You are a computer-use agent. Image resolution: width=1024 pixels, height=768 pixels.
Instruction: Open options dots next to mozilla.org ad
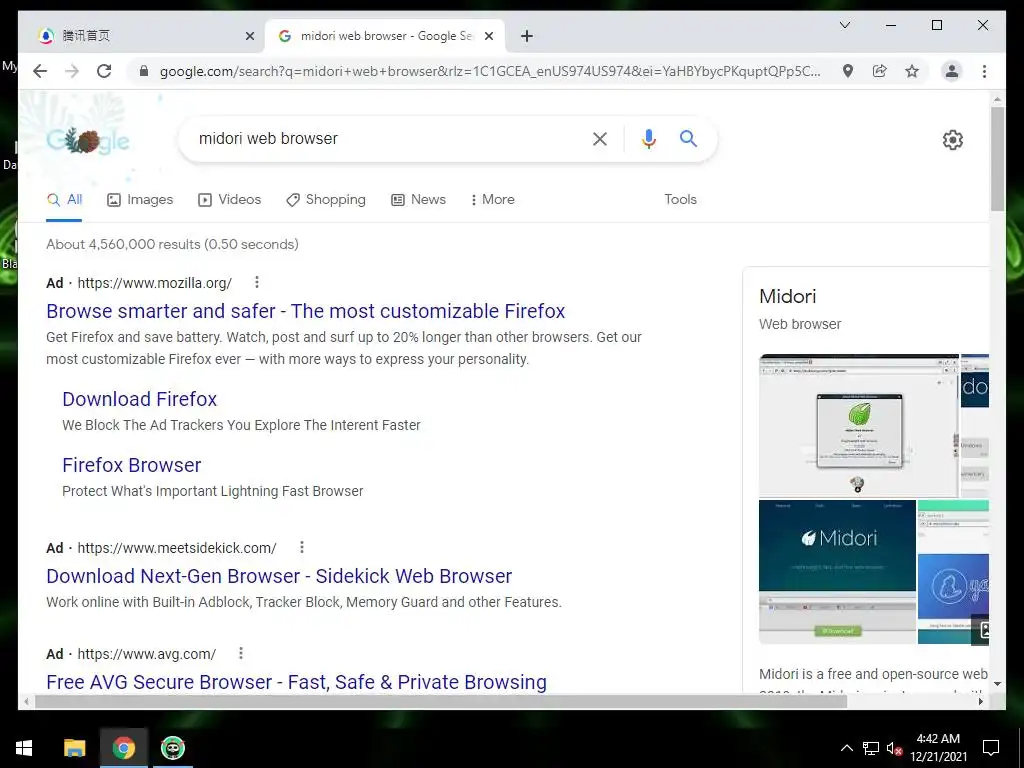(x=257, y=282)
